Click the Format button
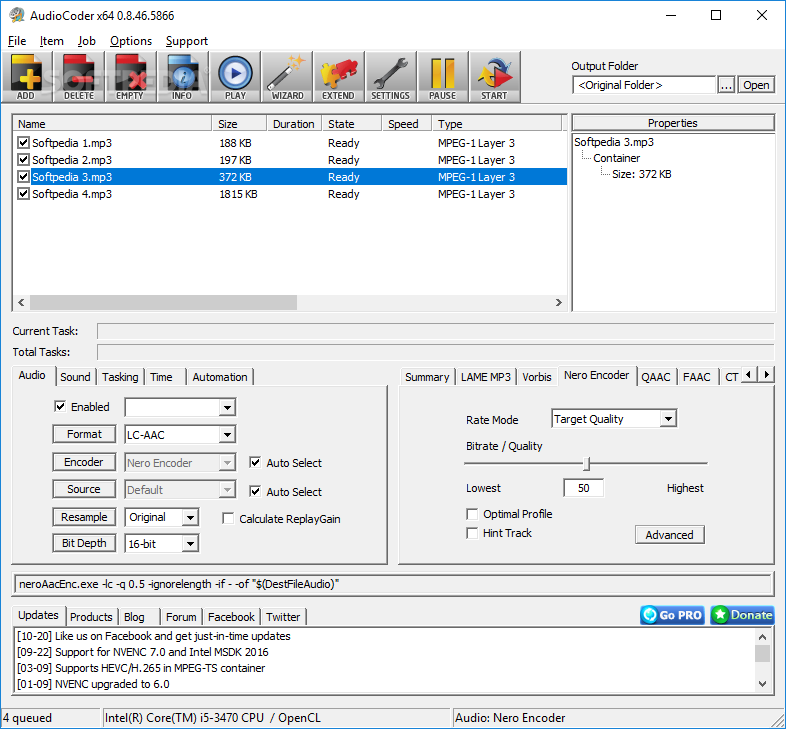 pyautogui.click(x=84, y=434)
